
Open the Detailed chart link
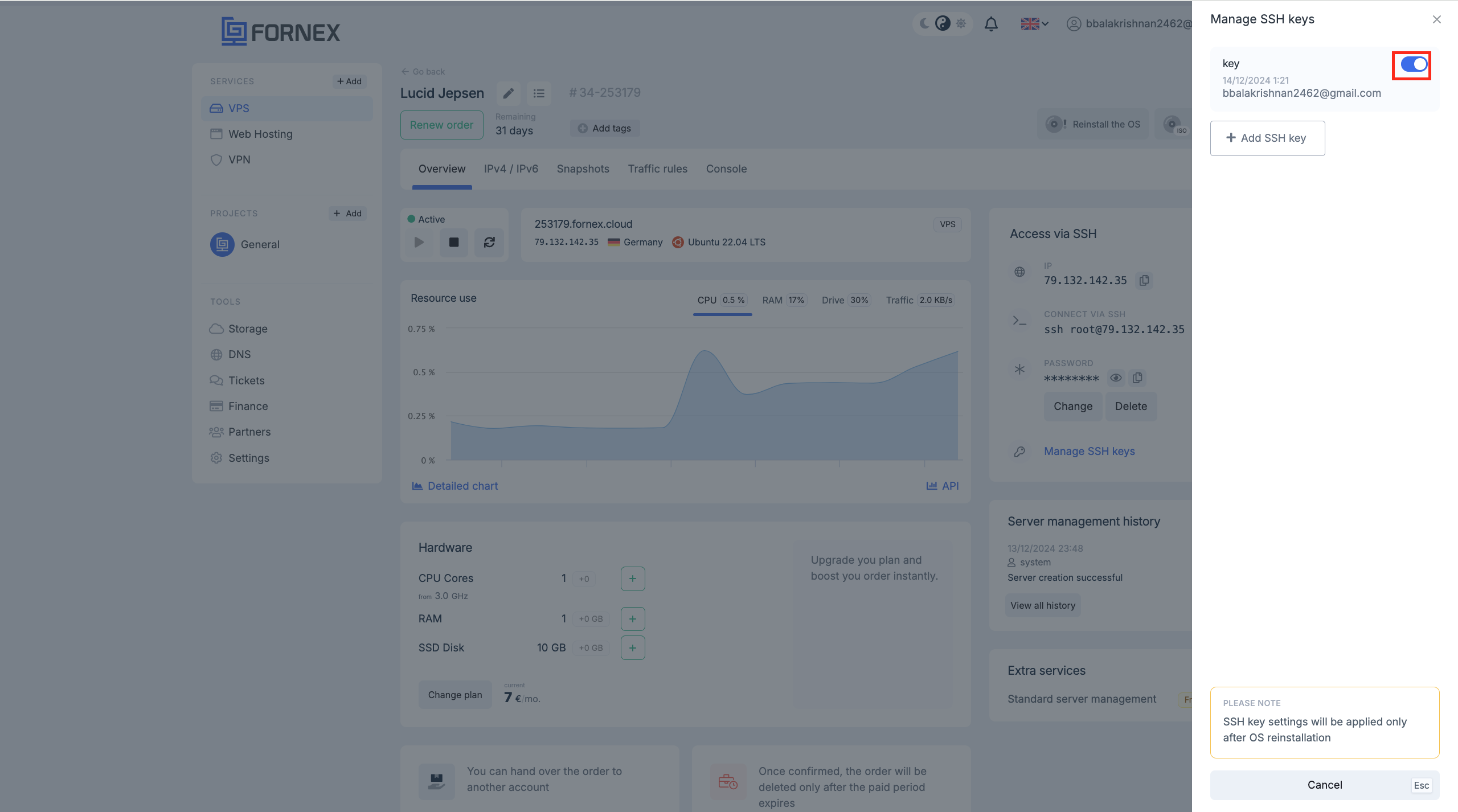(x=454, y=486)
